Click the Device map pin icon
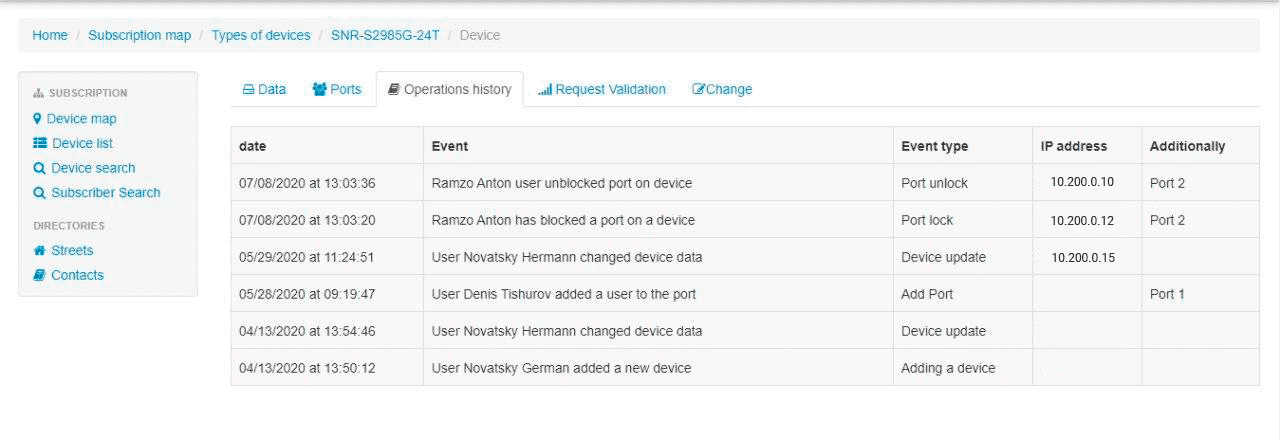The image size is (1280, 440). (x=38, y=119)
